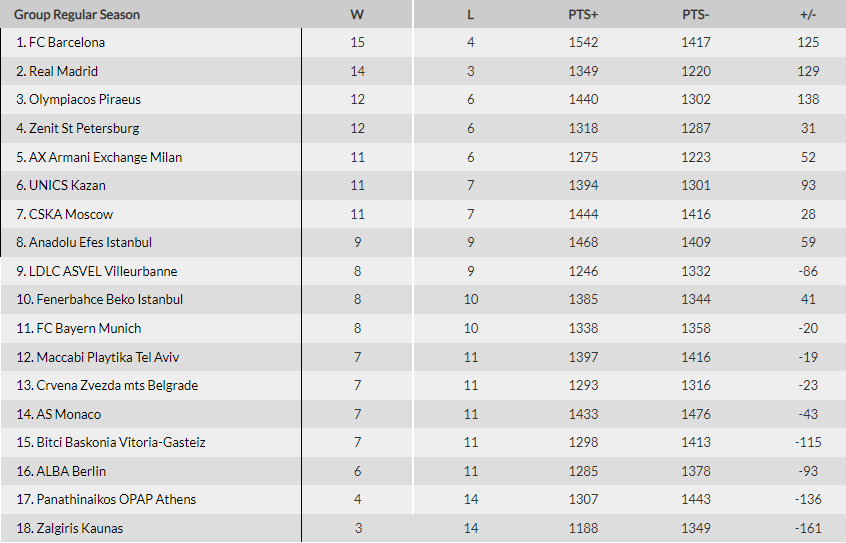Click the CSKA Moscow team name

(71, 214)
